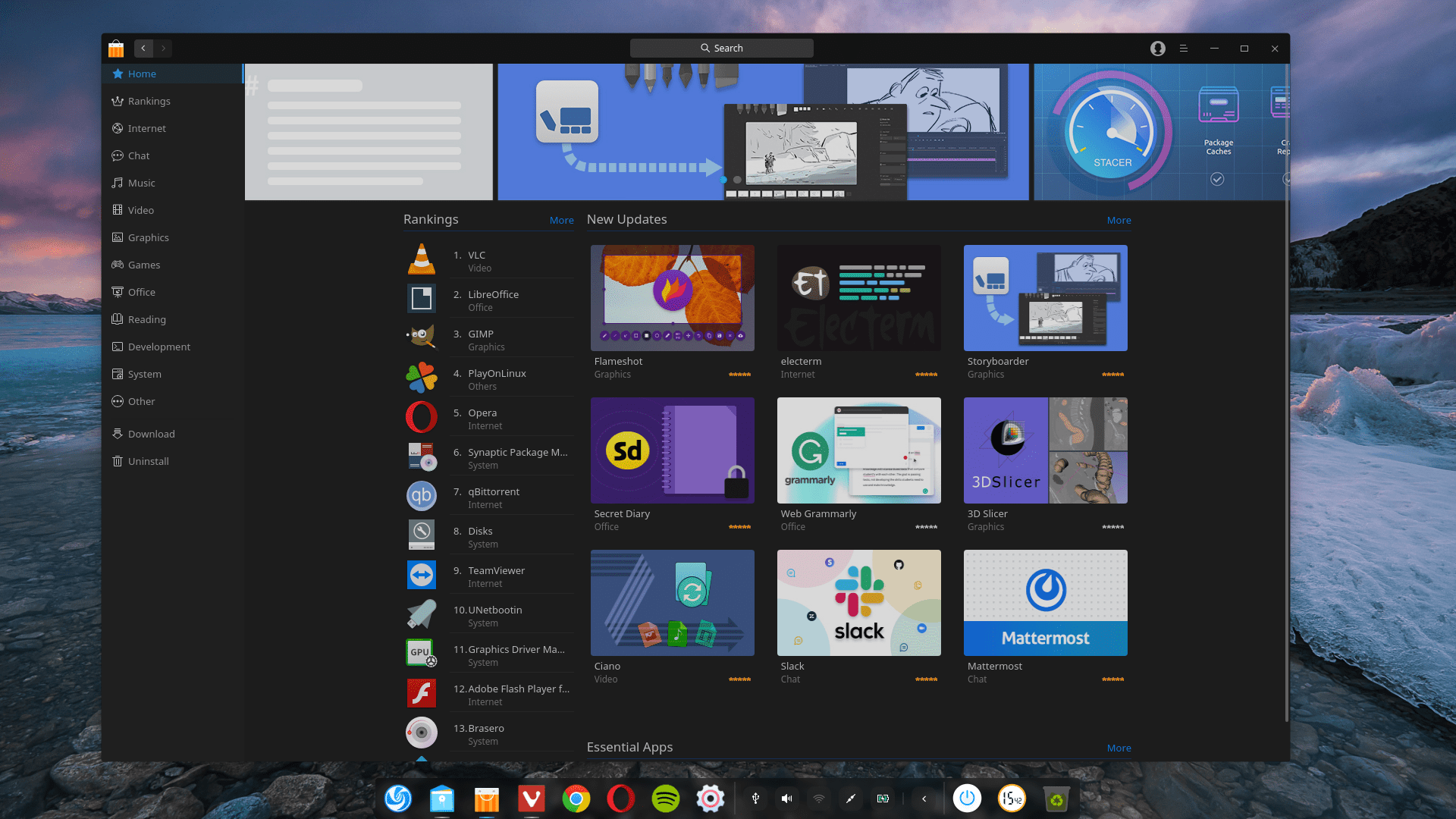Open the Development category
The image size is (1456, 819).
click(159, 347)
